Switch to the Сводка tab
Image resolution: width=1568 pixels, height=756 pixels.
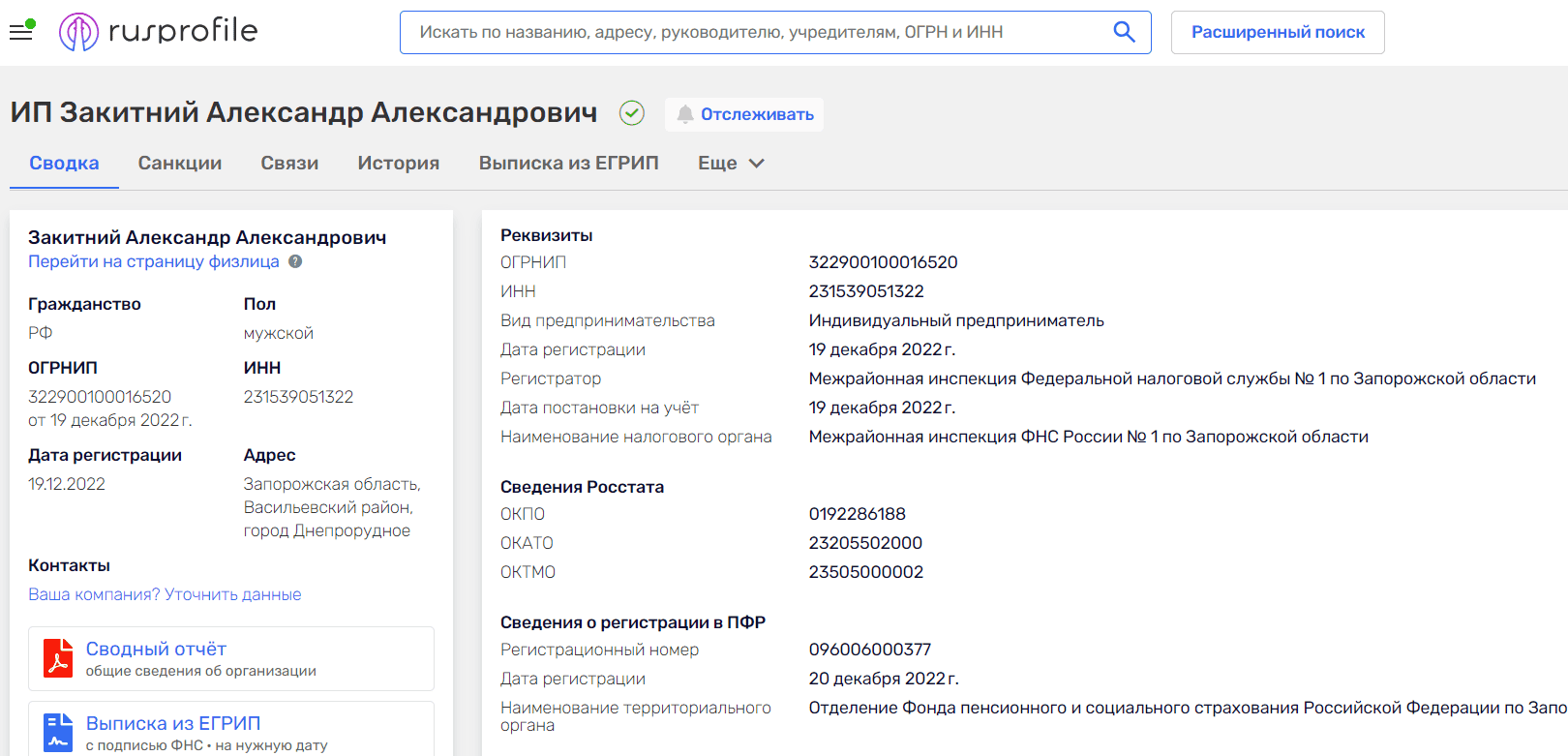[x=64, y=164]
